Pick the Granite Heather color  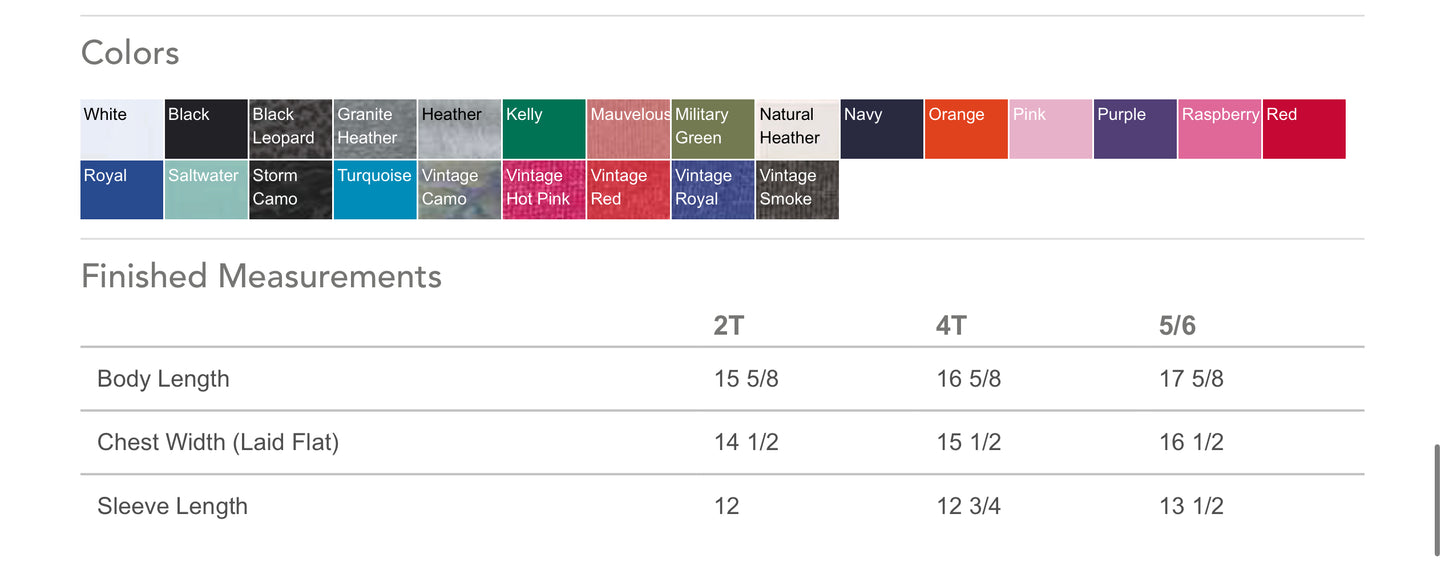coord(374,129)
